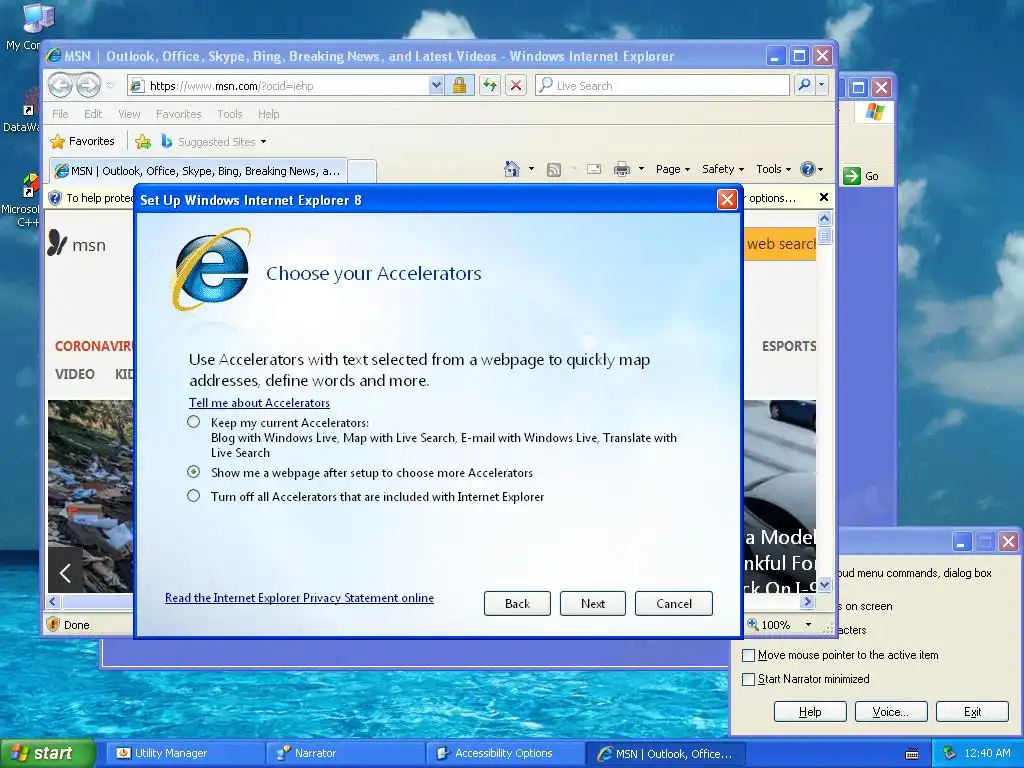This screenshot has height=768, width=1024.
Task: Click the Home icon in command bar
Action: (x=512, y=169)
